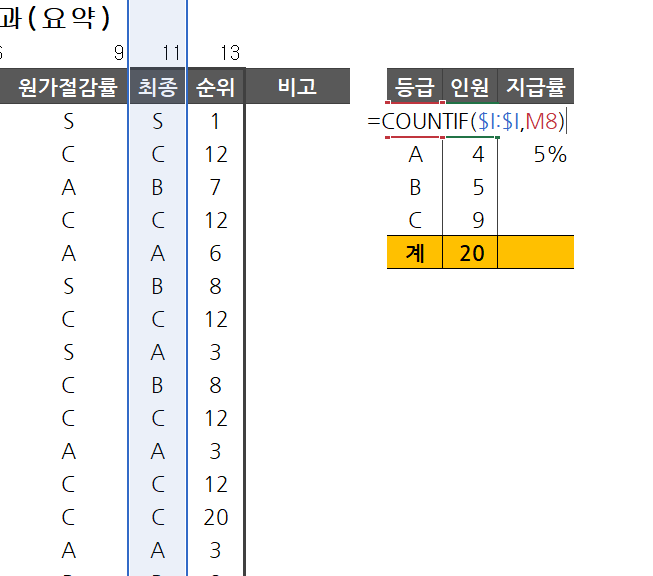Select 원가절감률 S in the rank 1 row

click(69, 121)
